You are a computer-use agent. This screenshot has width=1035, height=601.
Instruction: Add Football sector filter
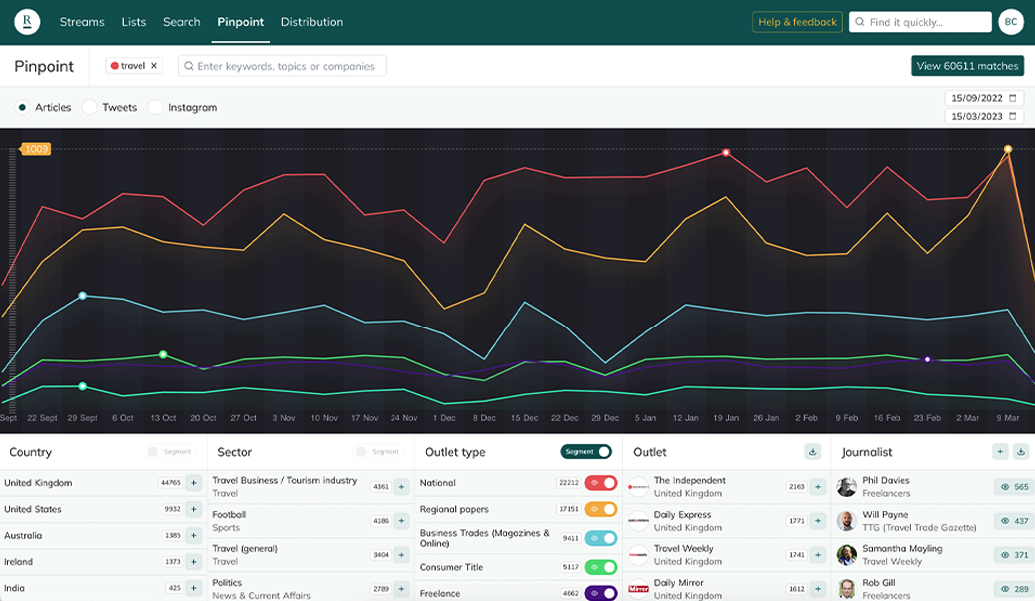click(401, 521)
